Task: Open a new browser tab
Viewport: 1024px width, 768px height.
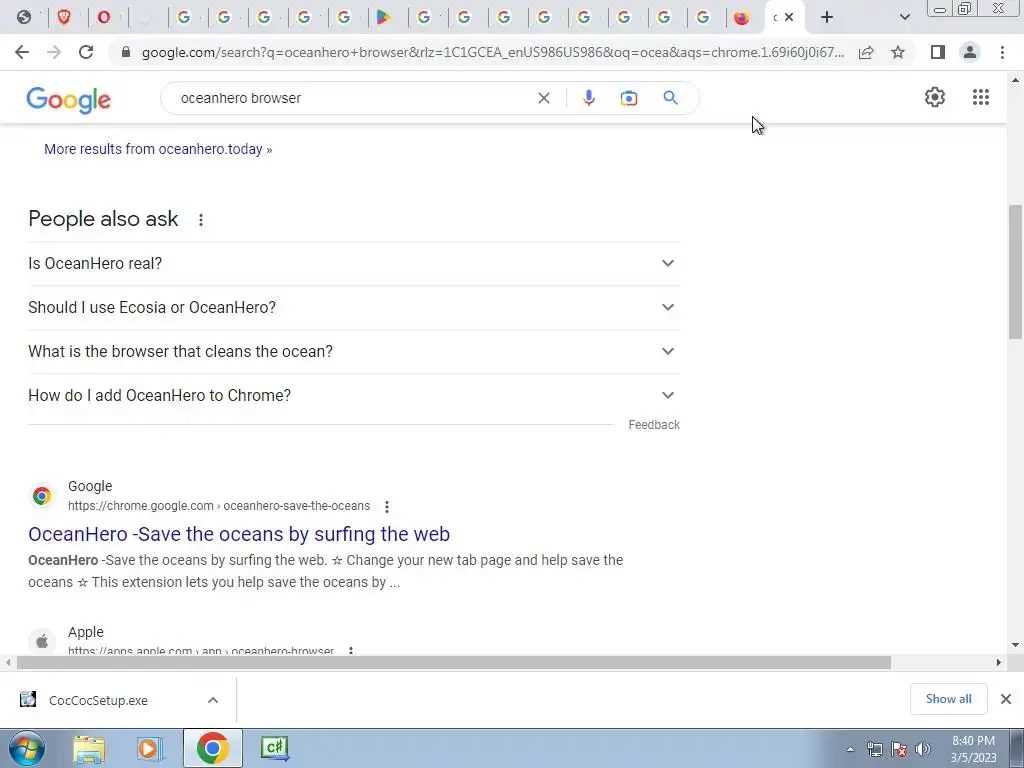Action: pyautogui.click(x=827, y=18)
